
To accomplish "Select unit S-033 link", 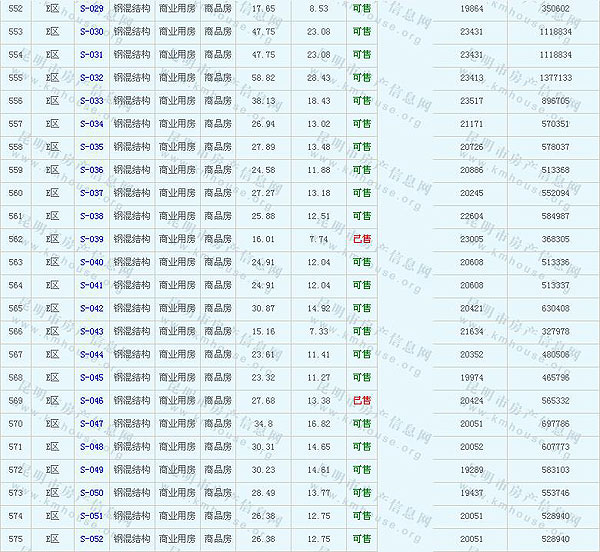I will click(91, 101).
